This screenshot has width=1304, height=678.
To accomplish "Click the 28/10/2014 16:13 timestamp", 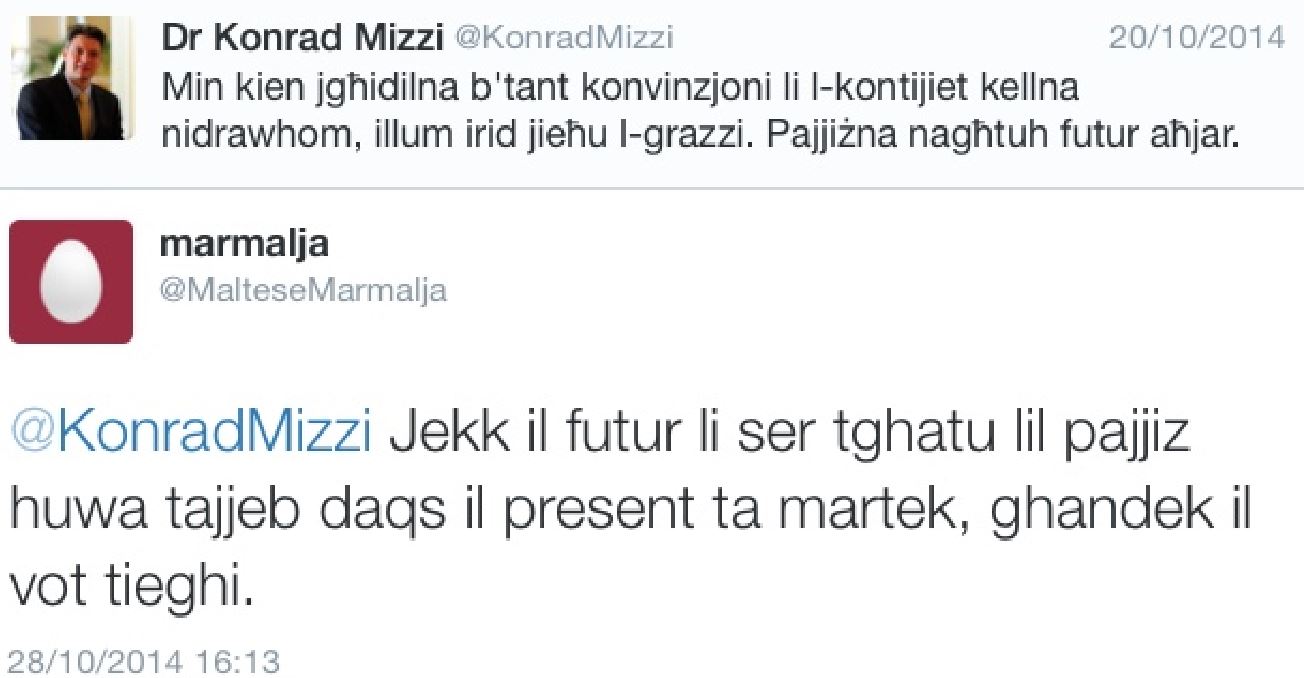I will click(144, 661).
